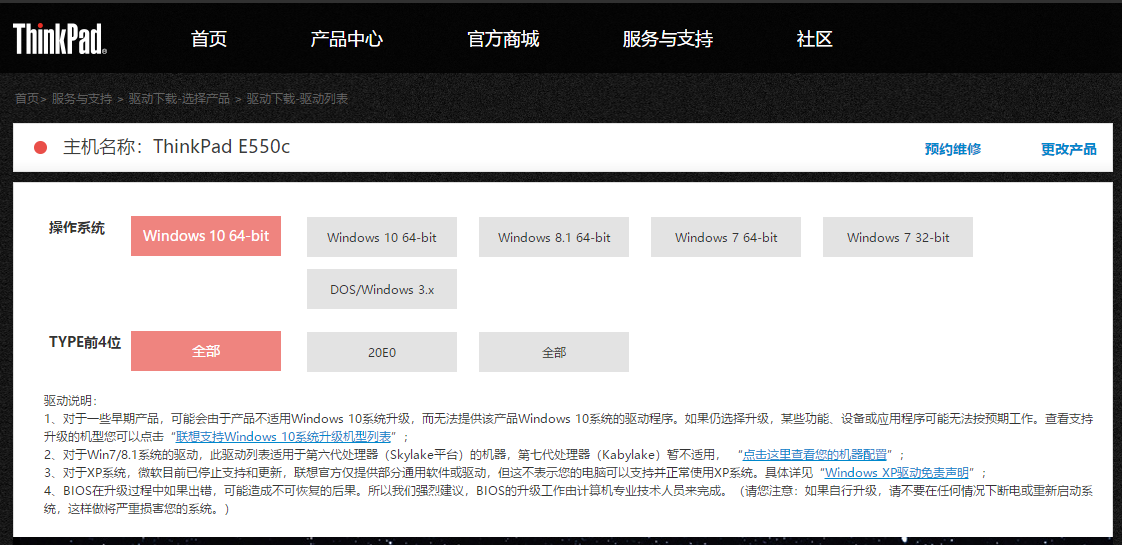Image resolution: width=1122 pixels, height=545 pixels.
Task: Click 更改产品 to change the product
Action: [x=1068, y=149]
